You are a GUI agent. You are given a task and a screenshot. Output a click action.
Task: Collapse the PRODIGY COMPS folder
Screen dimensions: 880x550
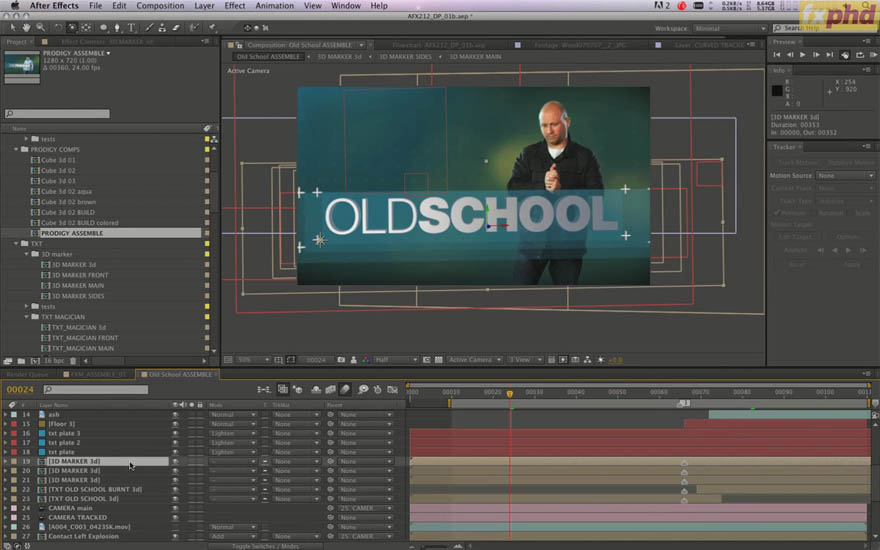click(16, 149)
